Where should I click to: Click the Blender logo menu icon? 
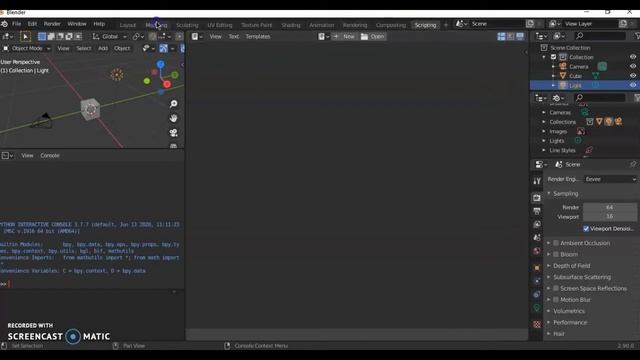coord(4,24)
